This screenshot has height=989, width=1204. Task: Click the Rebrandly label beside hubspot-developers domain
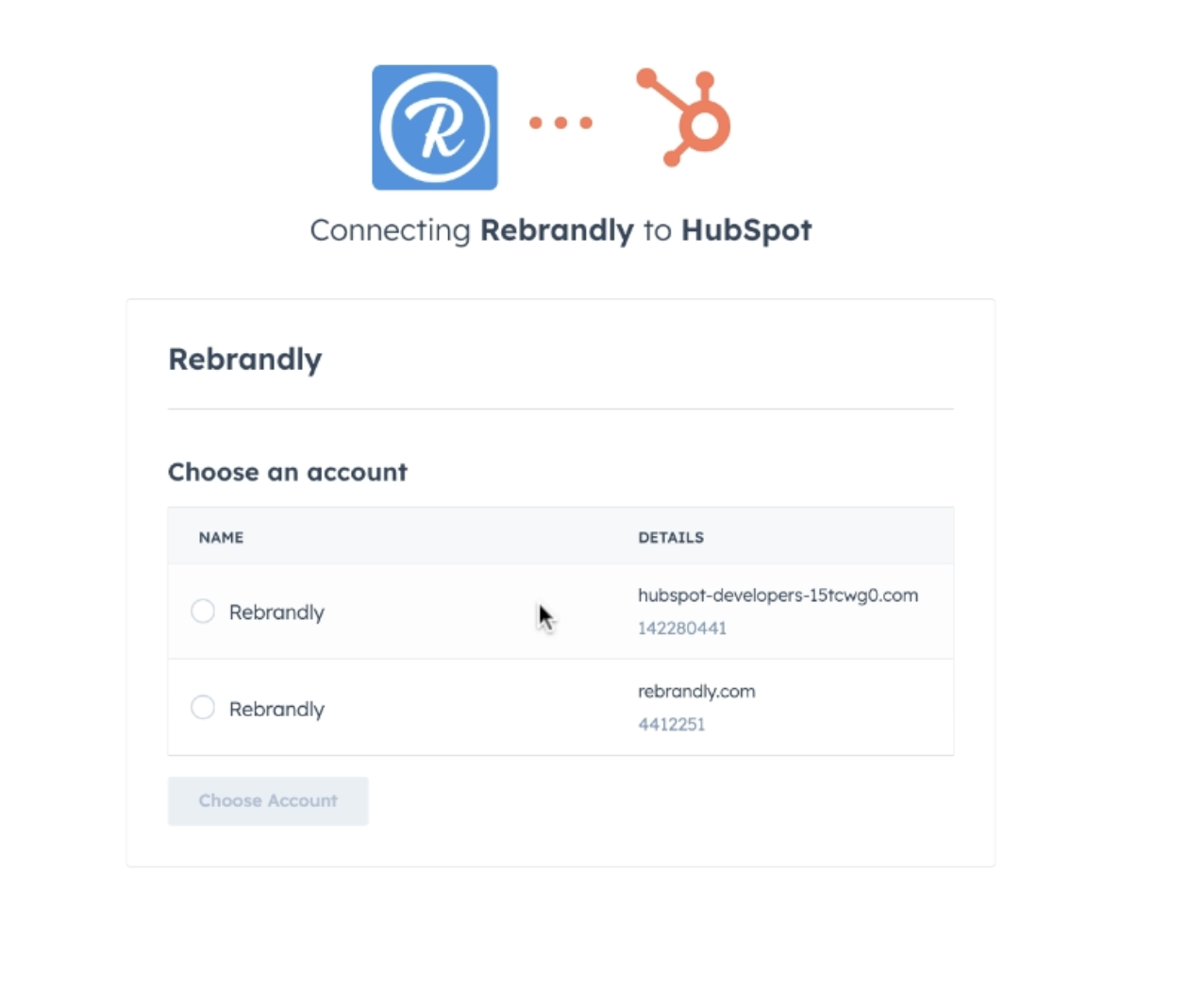tap(276, 612)
